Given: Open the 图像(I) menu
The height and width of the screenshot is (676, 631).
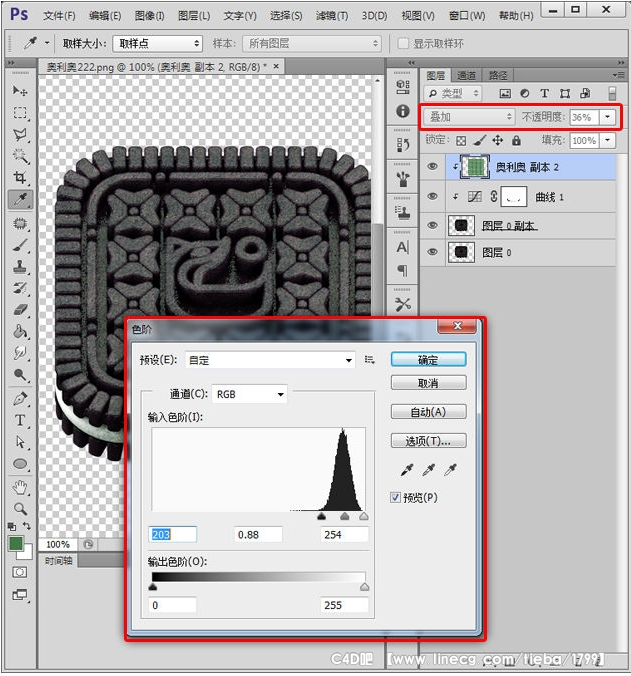Looking at the screenshot, I should pos(149,16).
